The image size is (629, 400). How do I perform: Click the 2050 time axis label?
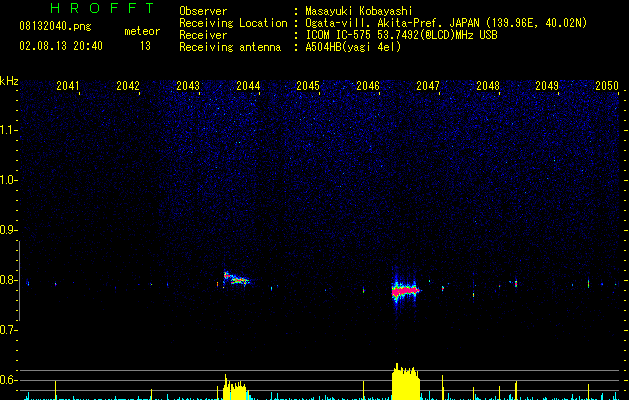(x=607, y=86)
